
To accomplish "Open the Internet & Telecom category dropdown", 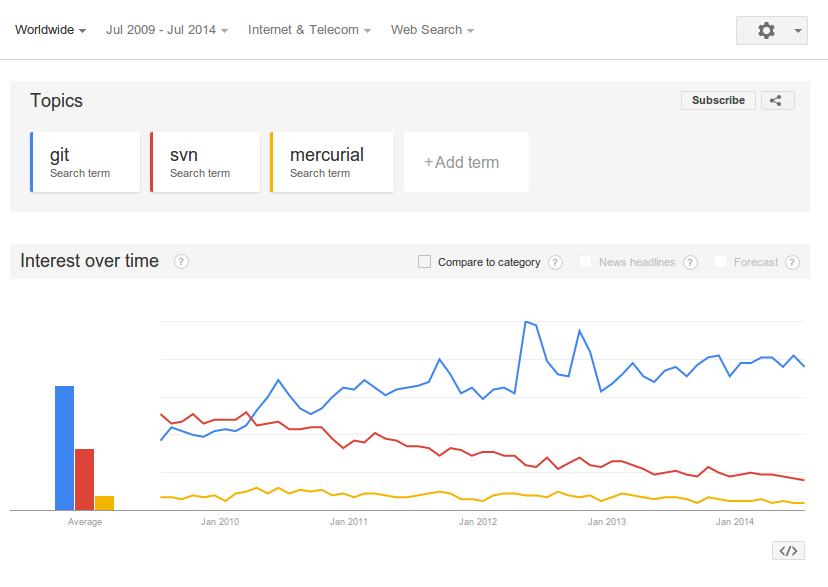I will tap(309, 30).
